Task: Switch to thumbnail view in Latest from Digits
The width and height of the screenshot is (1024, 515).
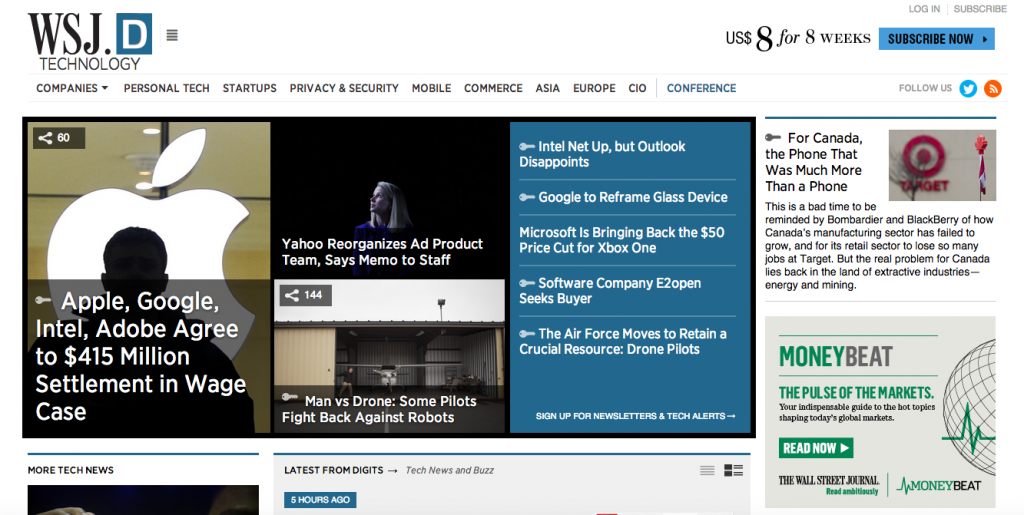Action: (x=733, y=470)
